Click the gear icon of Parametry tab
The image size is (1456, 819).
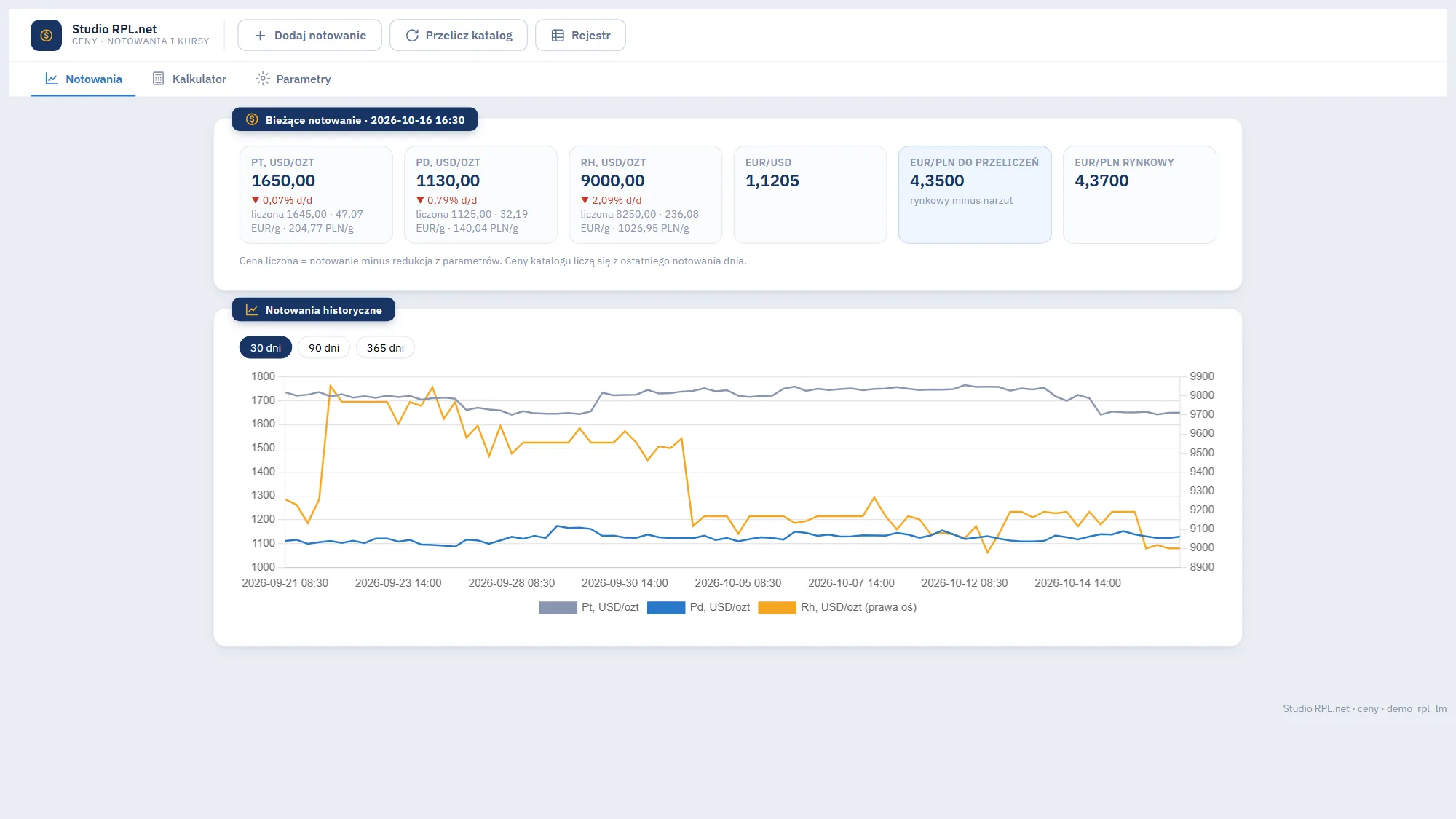click(263, 79)
